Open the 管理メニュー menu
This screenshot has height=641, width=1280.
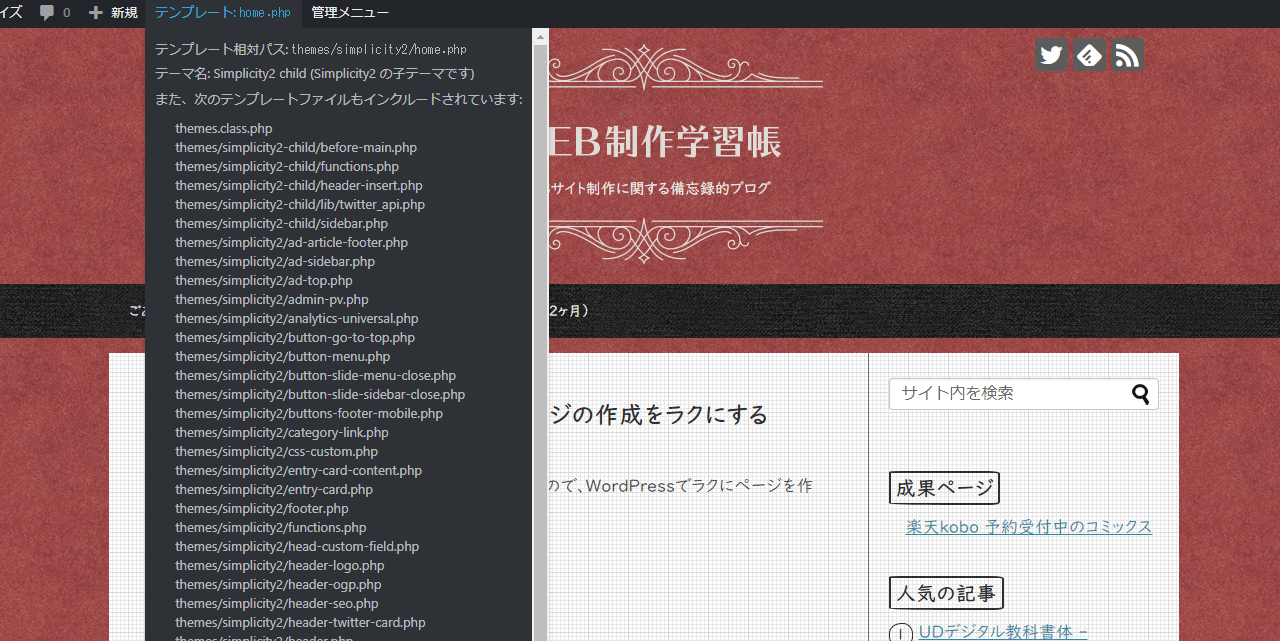tap(350, 13)
